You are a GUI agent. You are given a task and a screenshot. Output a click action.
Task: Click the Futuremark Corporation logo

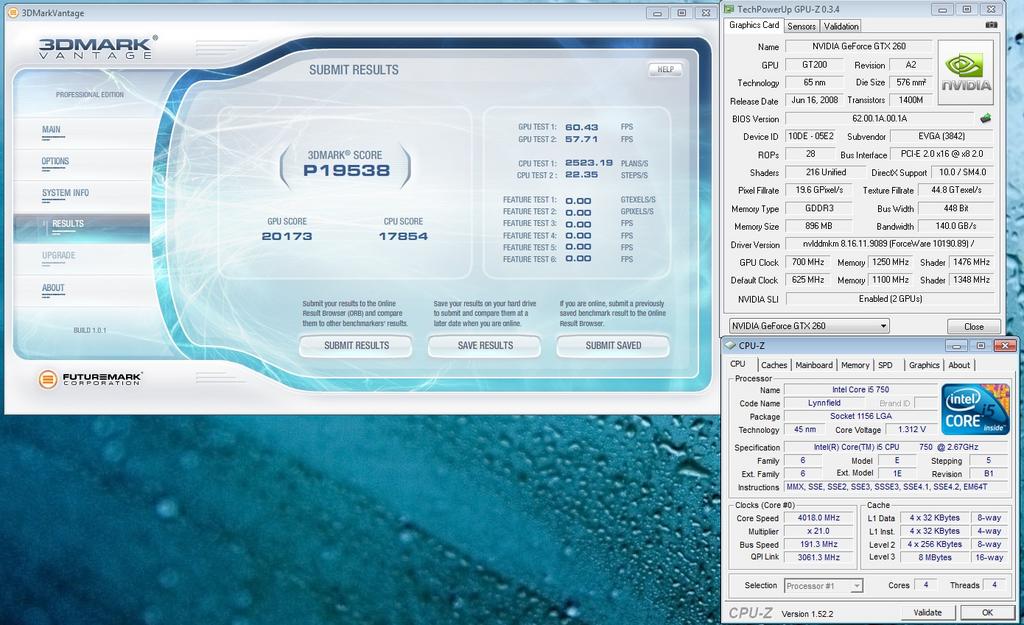point(90,379)
